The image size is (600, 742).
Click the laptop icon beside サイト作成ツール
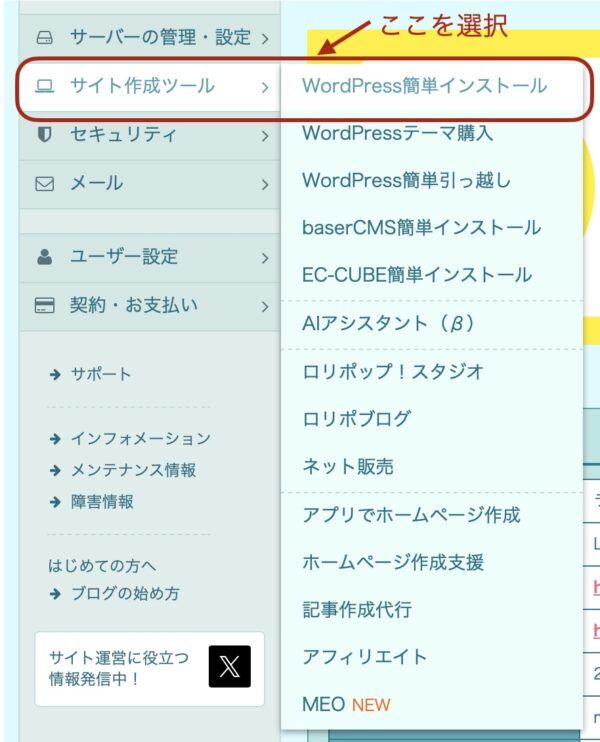tap(44, 87)
